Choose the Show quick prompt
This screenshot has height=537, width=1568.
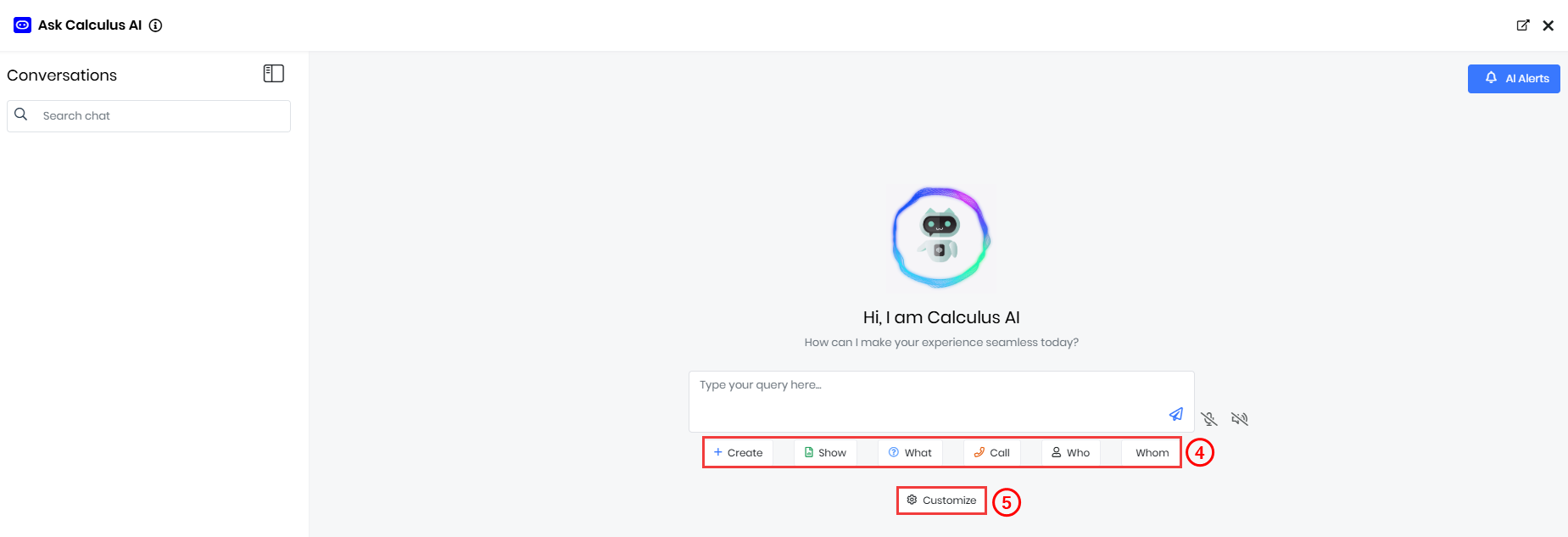click(x=825, y=453)
